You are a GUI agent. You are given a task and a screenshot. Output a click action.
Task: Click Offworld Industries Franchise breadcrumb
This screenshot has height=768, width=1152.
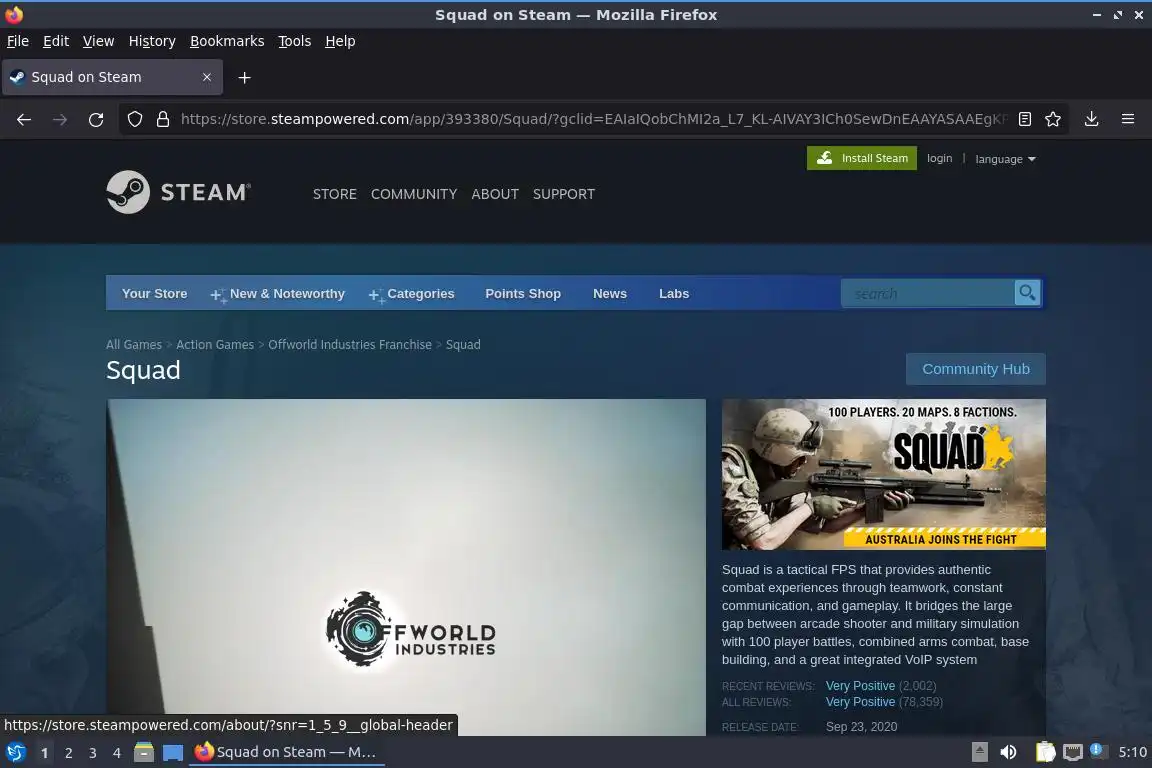point(350,344)
